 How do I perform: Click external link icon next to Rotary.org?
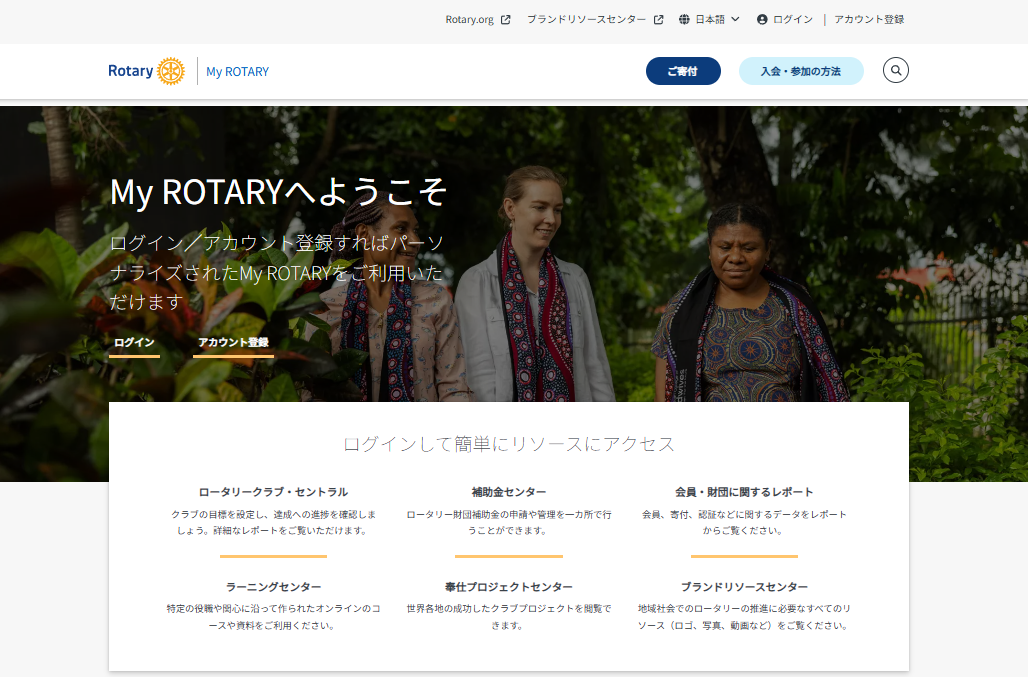click(506, 19)
